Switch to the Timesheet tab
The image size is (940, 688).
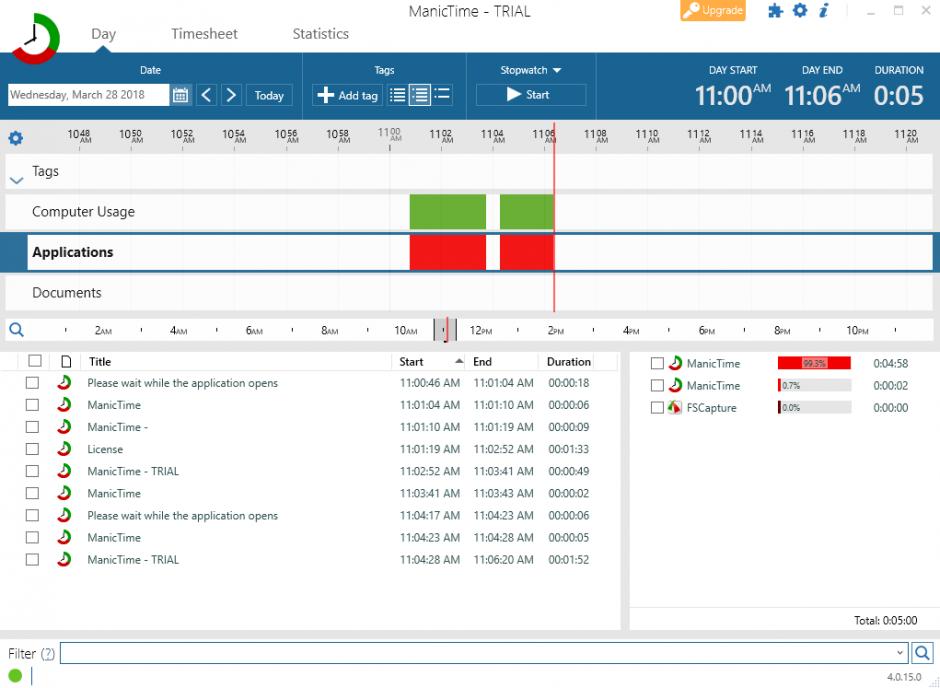(x=204, y=34)
